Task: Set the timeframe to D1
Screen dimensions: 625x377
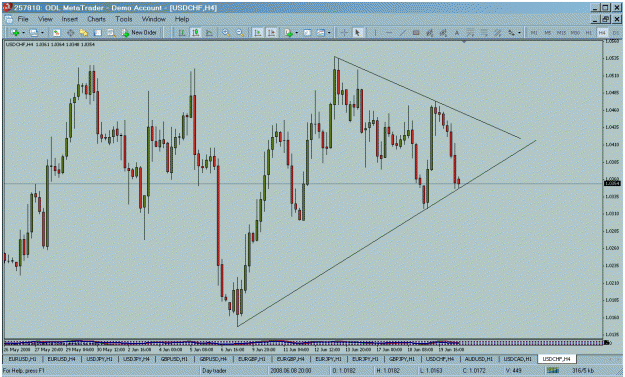Action: pyautogui.click(x=615, y=33)
